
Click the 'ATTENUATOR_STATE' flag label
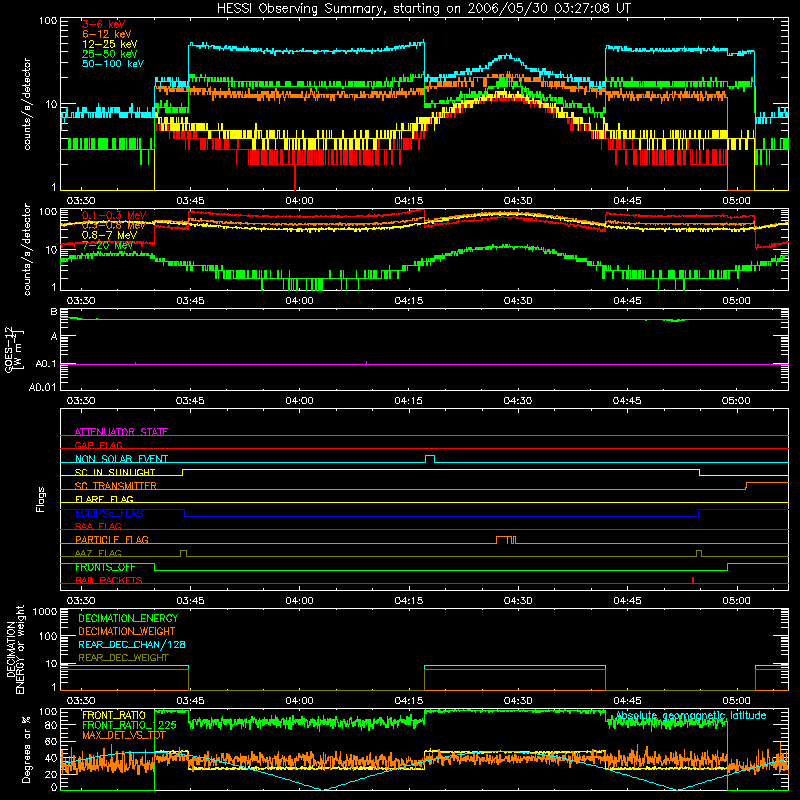[x=121, y=432]
